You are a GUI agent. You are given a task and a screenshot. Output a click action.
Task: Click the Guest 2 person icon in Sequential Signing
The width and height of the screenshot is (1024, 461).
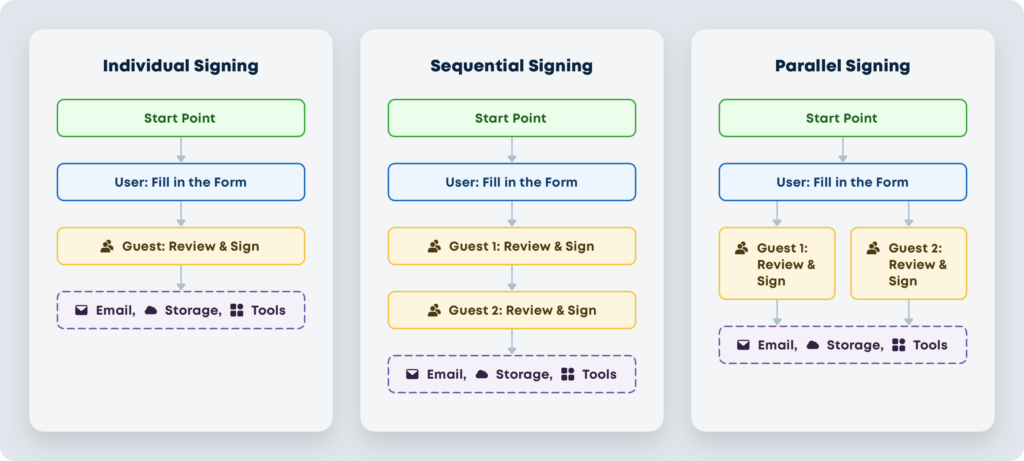[x=434, y=310]
